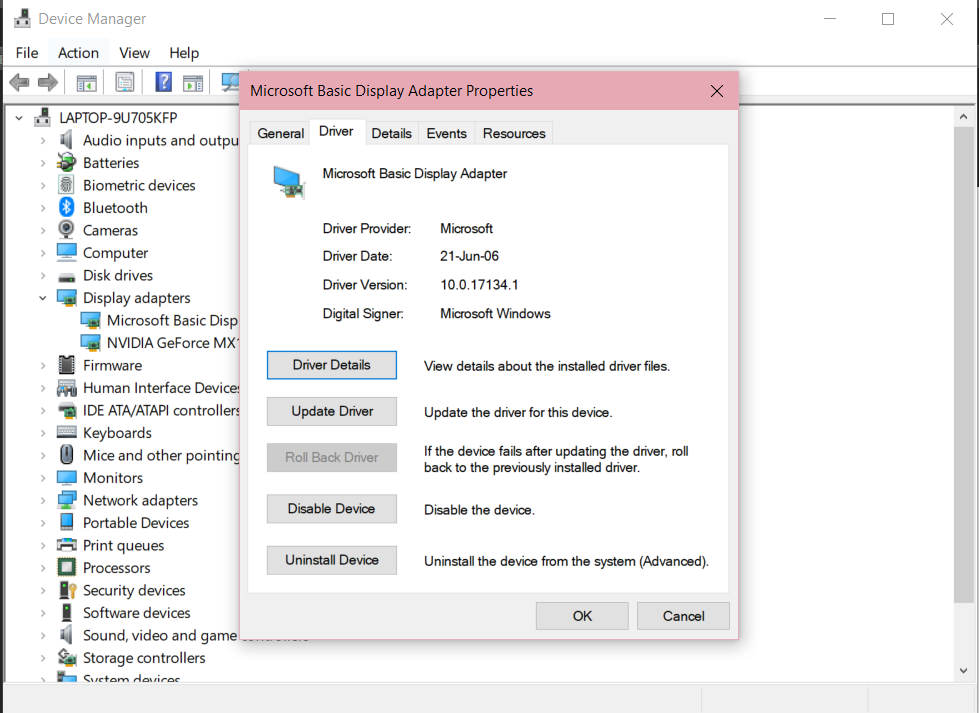The height and width of the screenshot is (713, 979).
Task: Click the Back arrow toolbar icon
Action: coord(19,82)
